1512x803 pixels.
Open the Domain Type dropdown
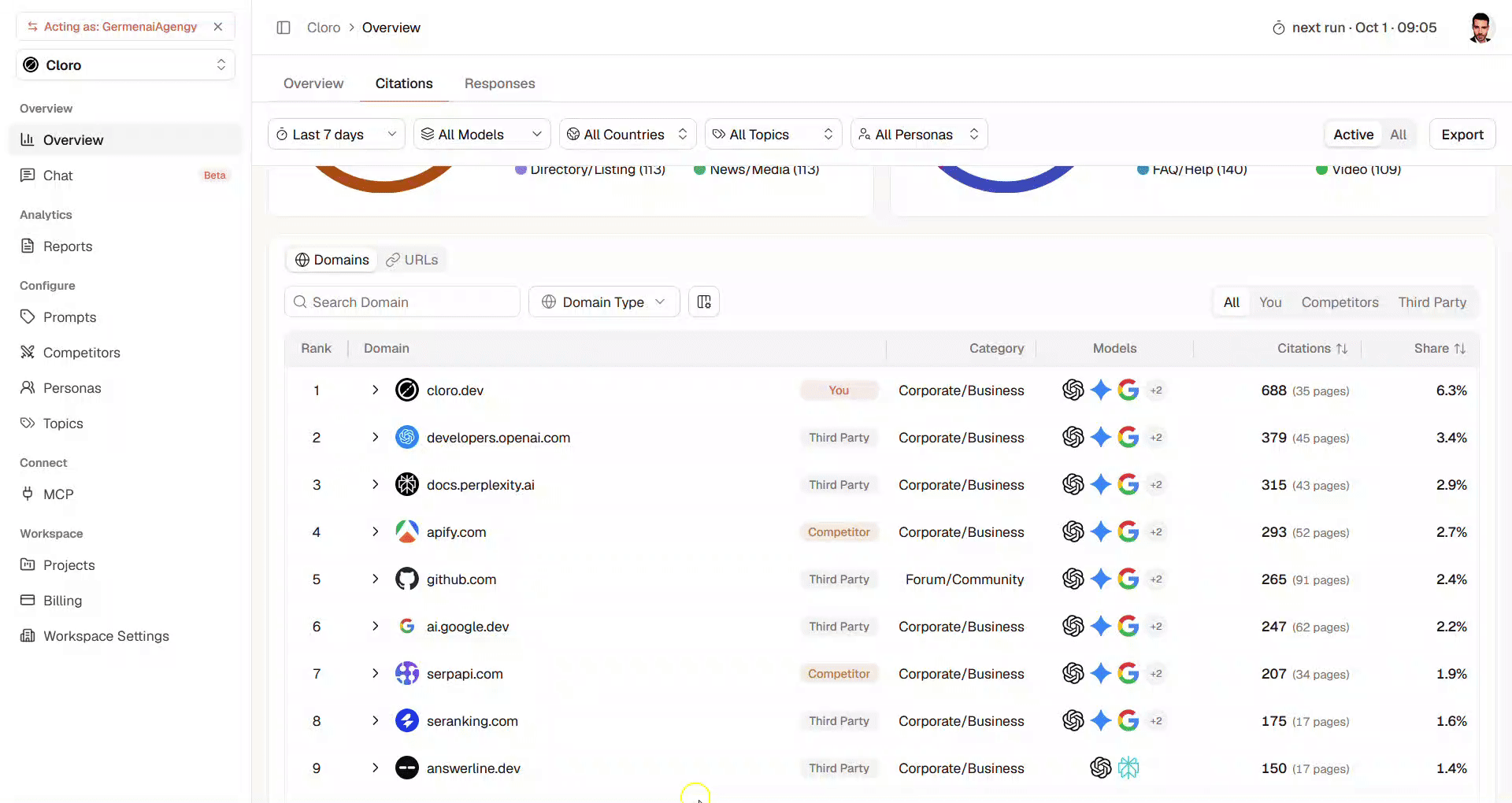coord(604,302)
